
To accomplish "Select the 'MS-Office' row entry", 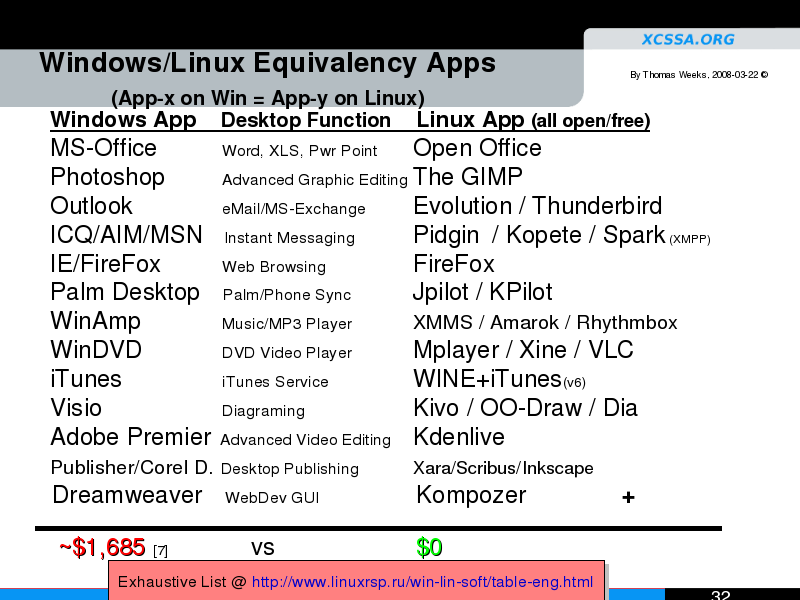I will pos(104,148).
